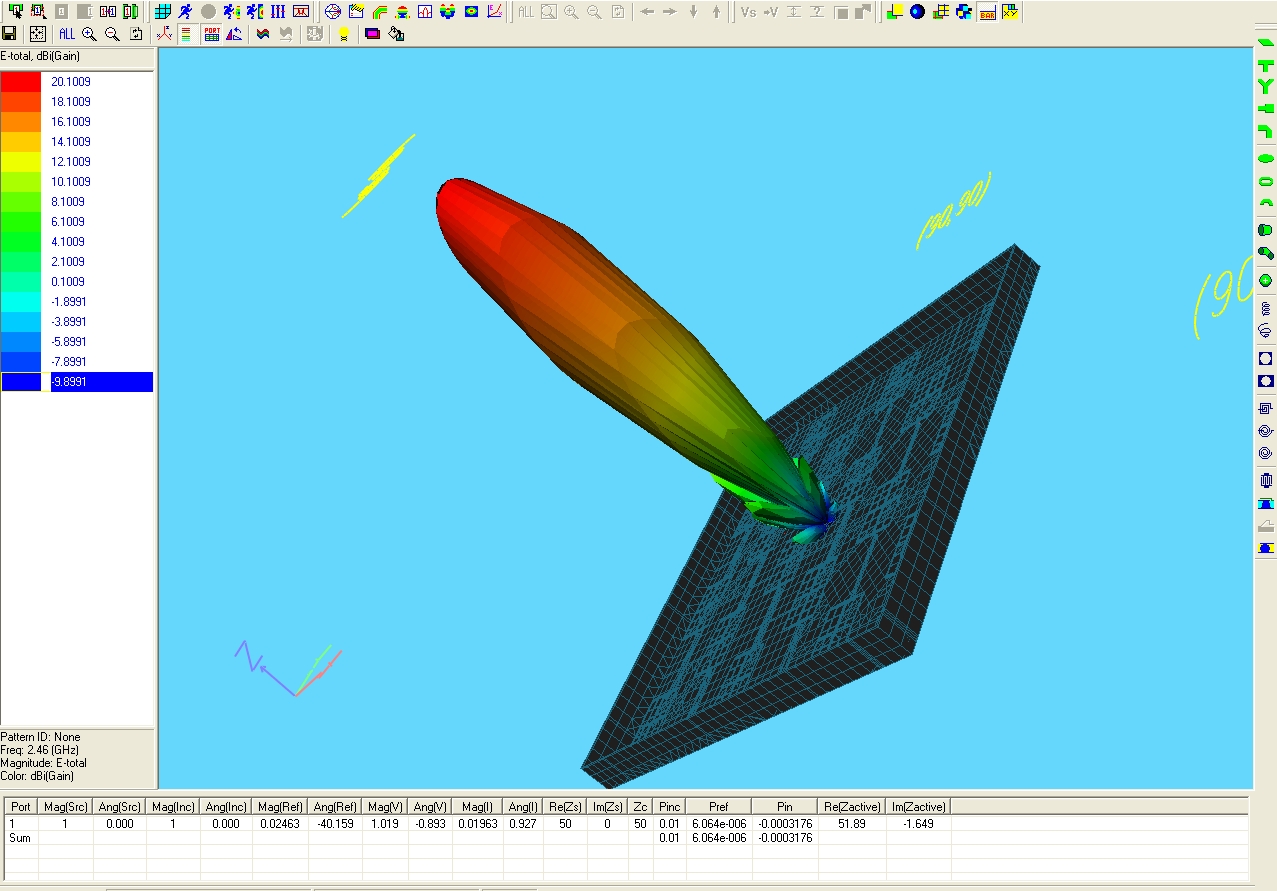
Task: Toggle the PORT table display icon
Action: [212, 33]
